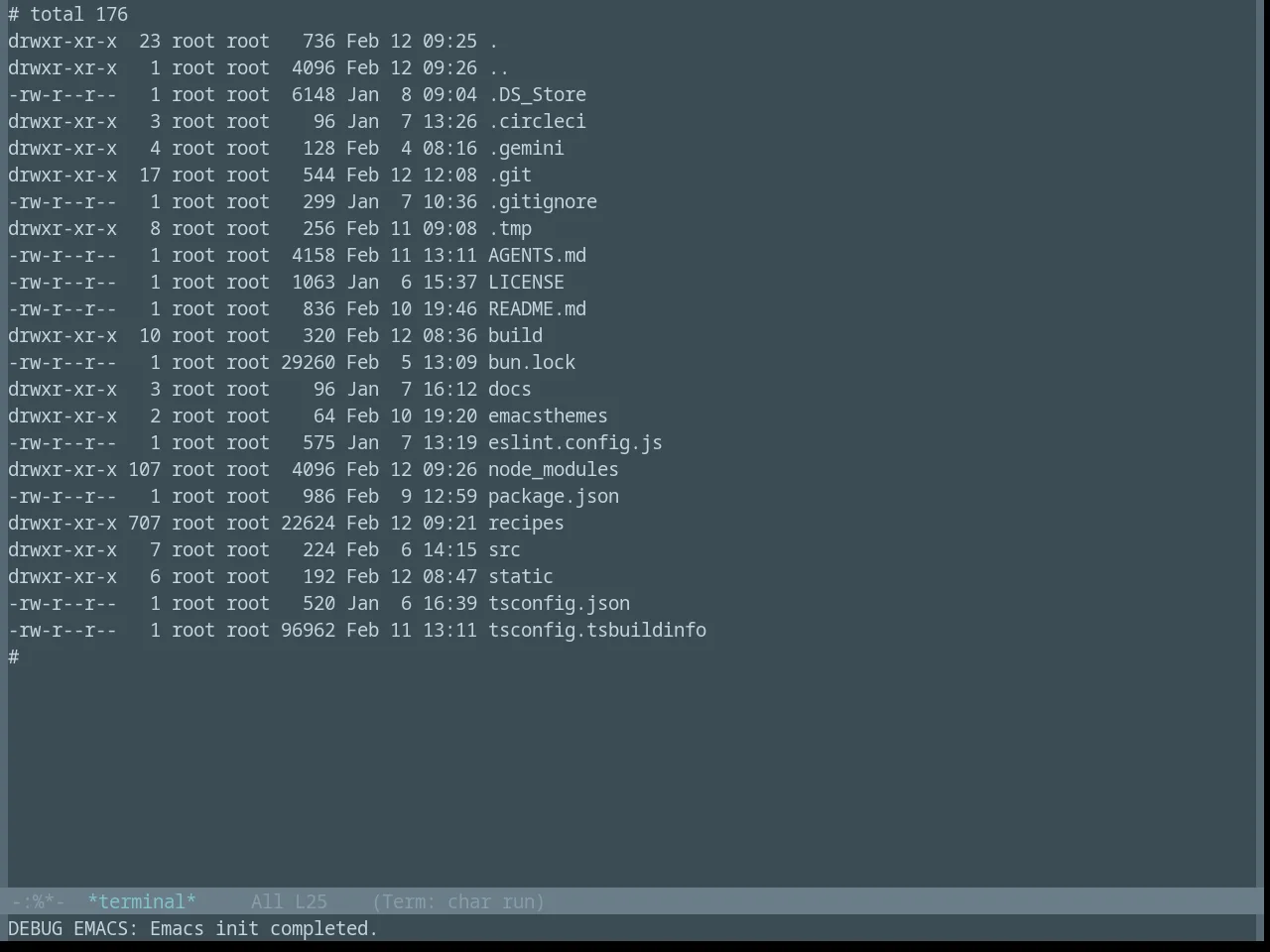Click the 4158 size of AGENTS.md
This screenshot has height=952, width=1270.
pos(314,256)
